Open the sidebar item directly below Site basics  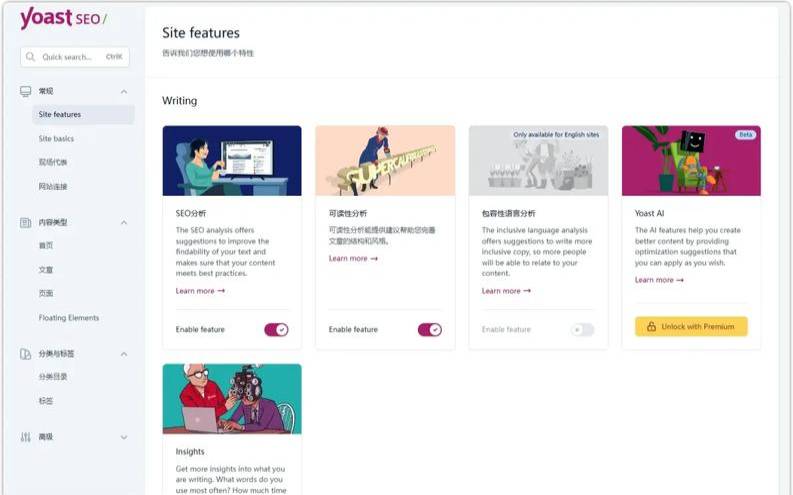point(53,162)
